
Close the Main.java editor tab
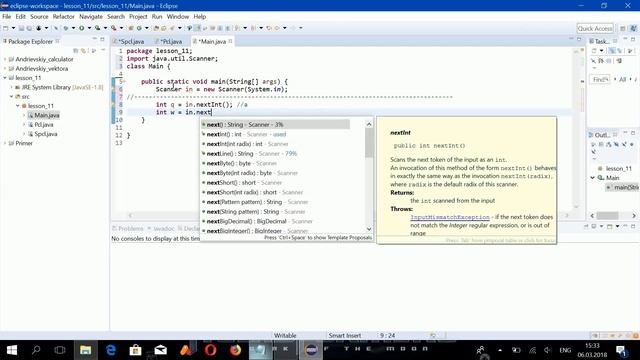(x=231, y=41)
